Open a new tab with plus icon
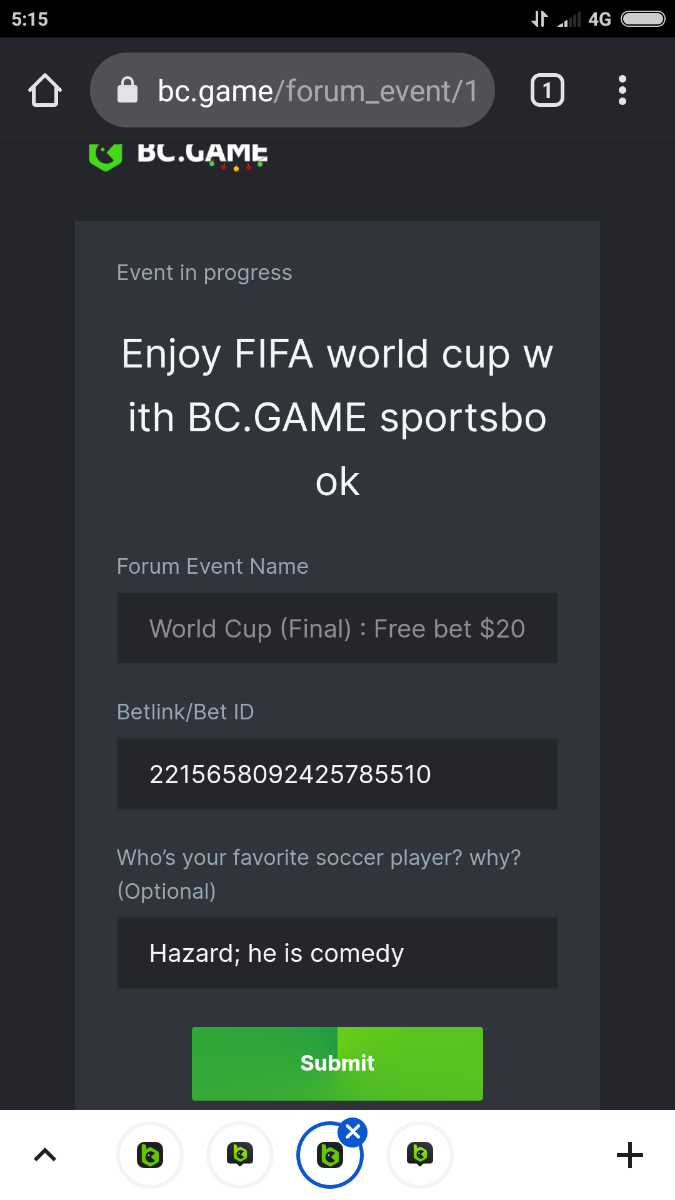This screenshot has height=1200, width=675. pos(630,1156)
